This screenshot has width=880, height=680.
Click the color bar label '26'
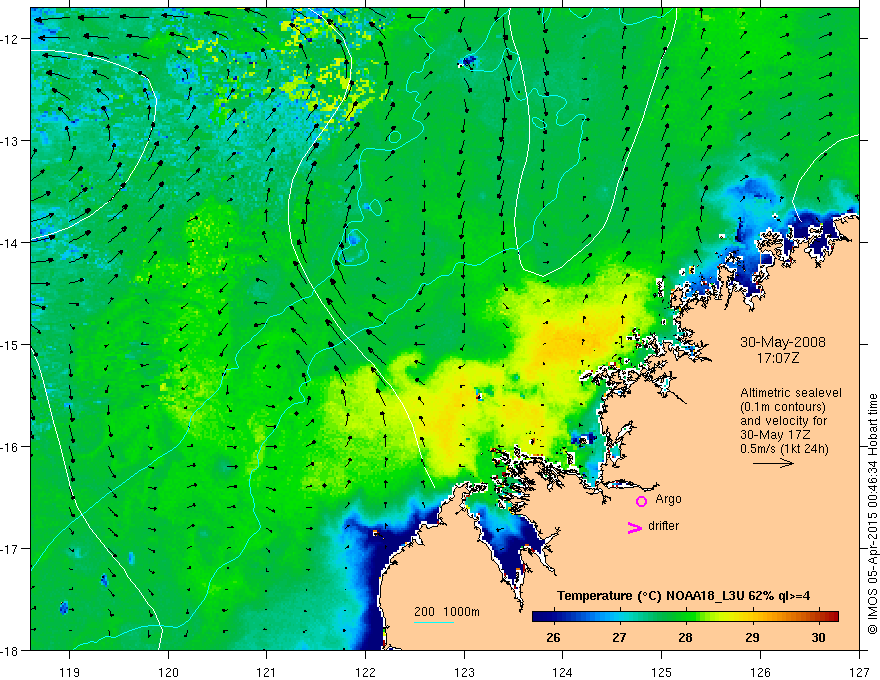click(x=553, y=637)
